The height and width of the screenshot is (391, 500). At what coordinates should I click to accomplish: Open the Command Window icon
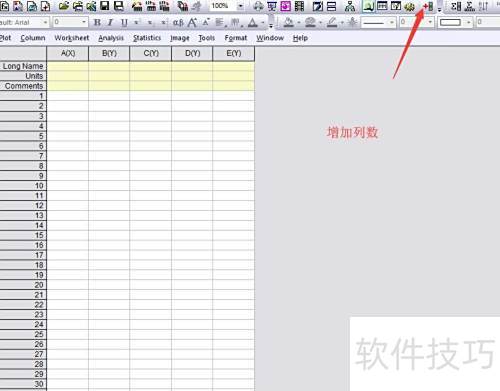(x=396, y=6)
